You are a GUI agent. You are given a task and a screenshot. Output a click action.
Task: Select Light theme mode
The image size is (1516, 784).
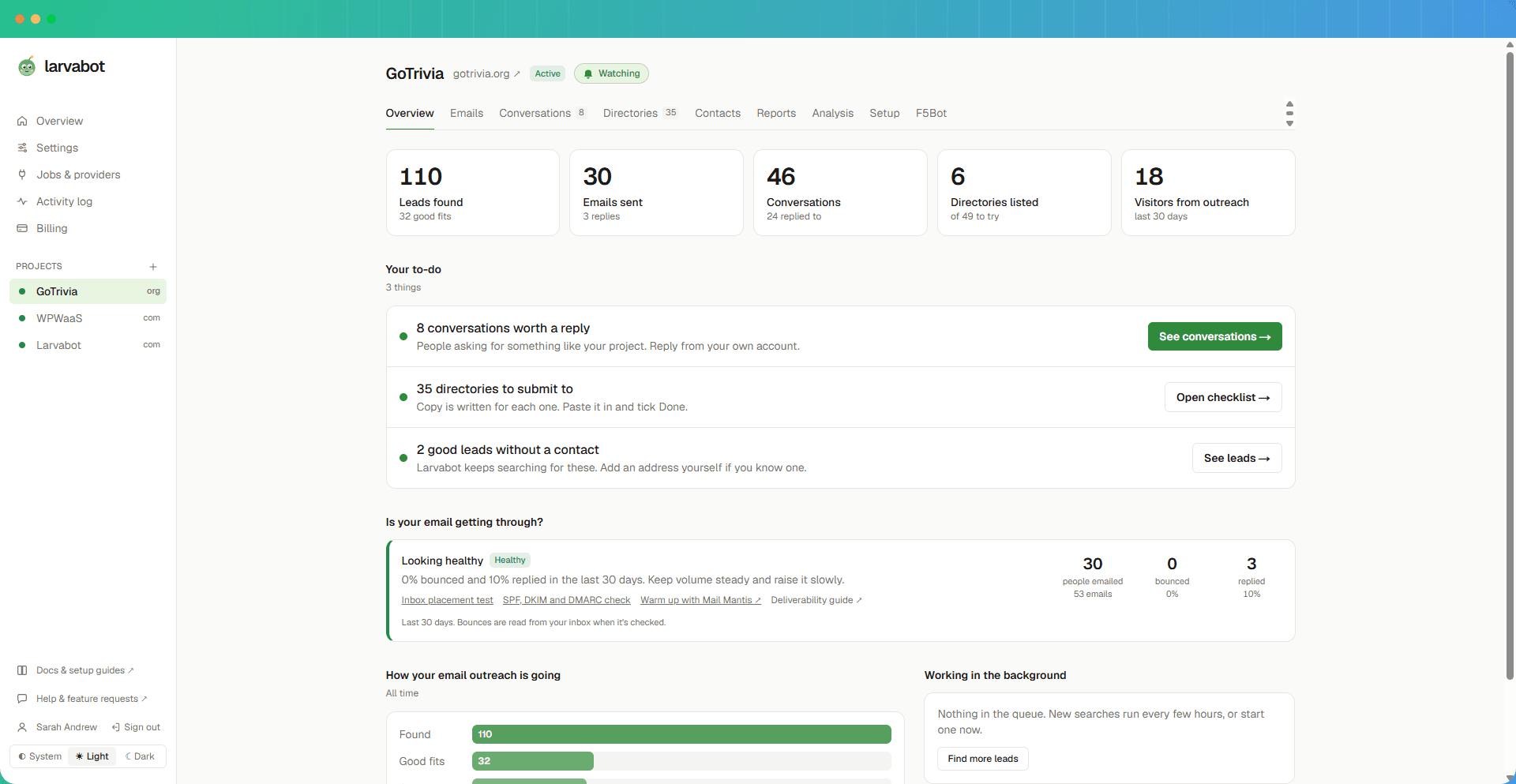[92, 756]
